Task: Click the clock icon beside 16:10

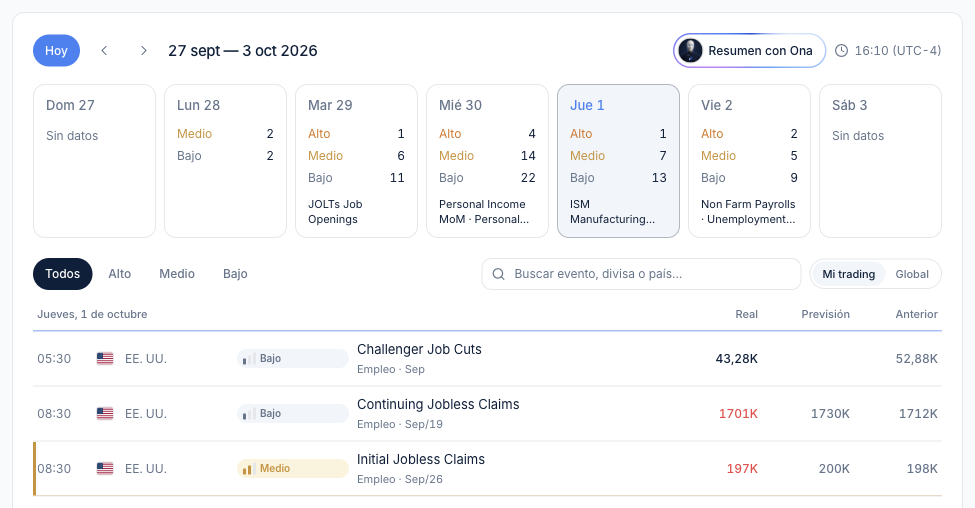Action: point(841,50)
